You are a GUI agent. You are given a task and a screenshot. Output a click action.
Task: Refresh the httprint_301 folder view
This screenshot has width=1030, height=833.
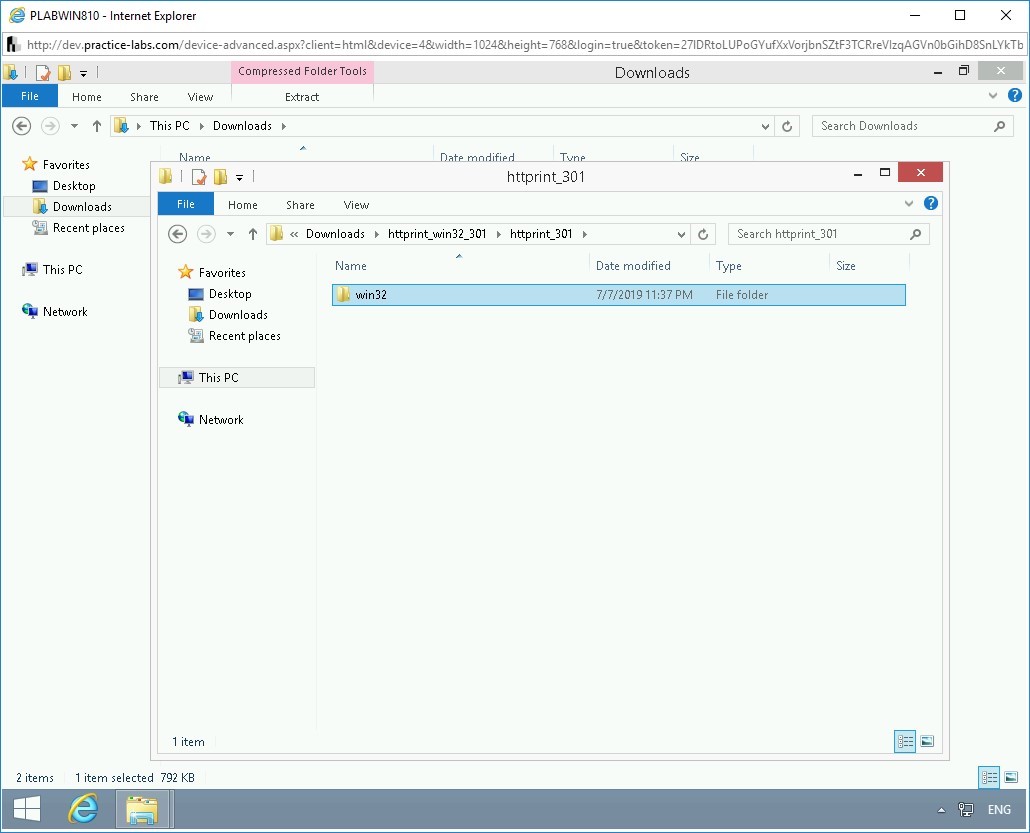[703, 234]
